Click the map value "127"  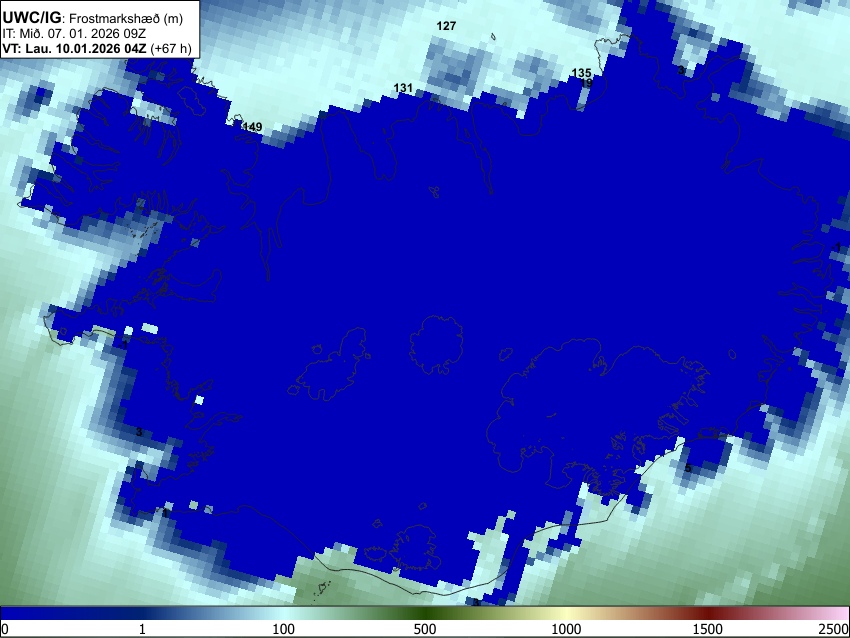[x=446, y=26]
